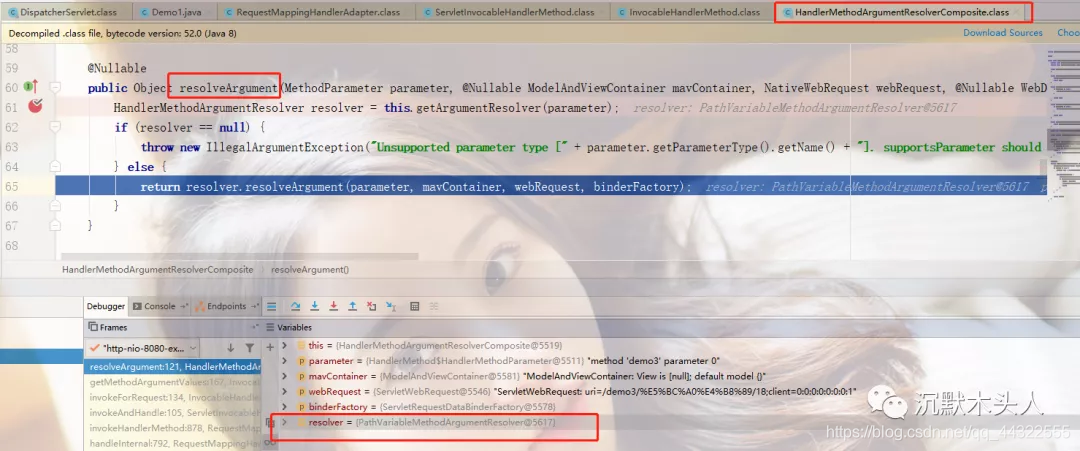Click the fold end marker on line 66
Image resolution: width=1080 pixels, height=451 pixels.
point(55,206)
